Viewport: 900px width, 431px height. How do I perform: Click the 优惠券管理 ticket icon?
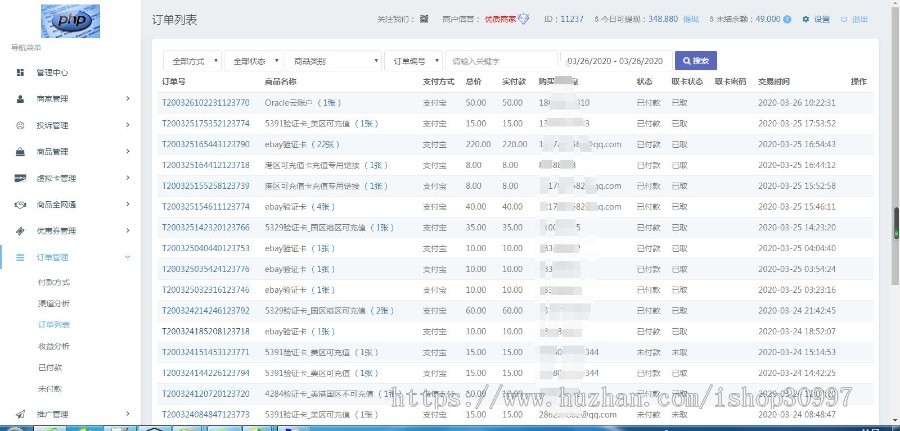pos(20,231)
